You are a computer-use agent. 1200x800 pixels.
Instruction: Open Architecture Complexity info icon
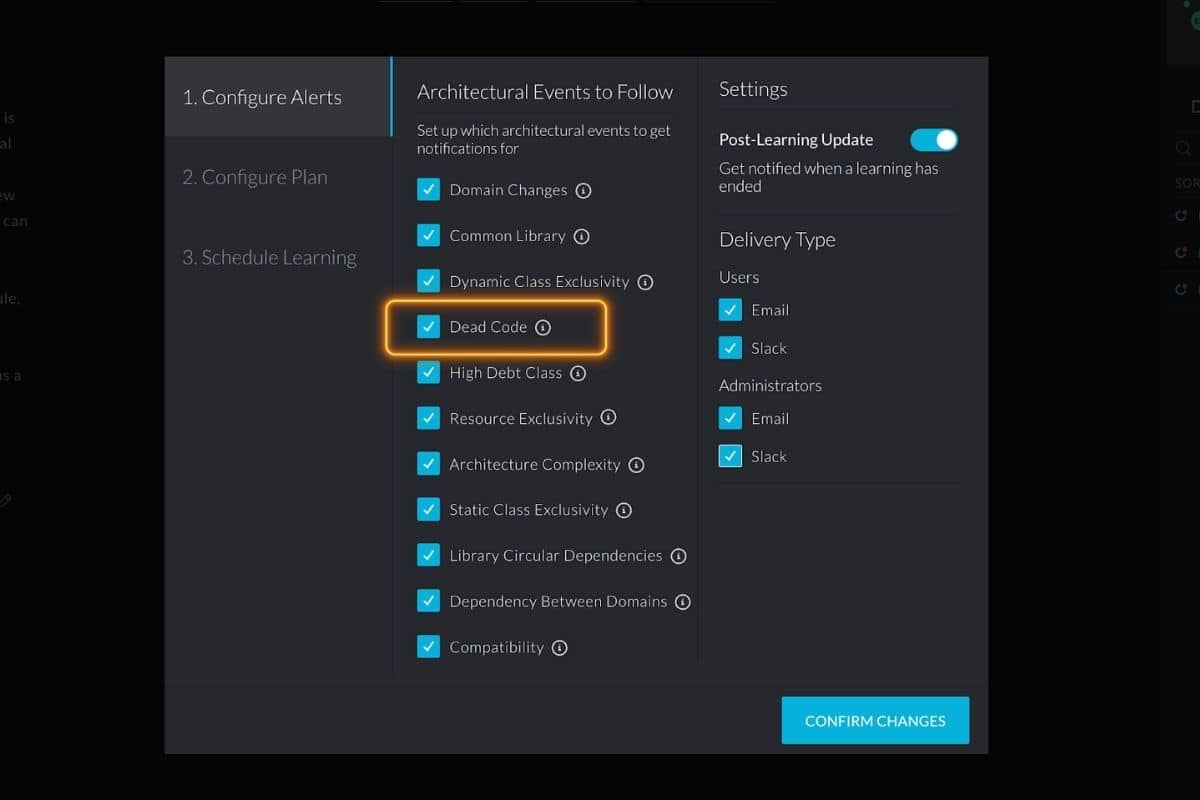point(636,465)
